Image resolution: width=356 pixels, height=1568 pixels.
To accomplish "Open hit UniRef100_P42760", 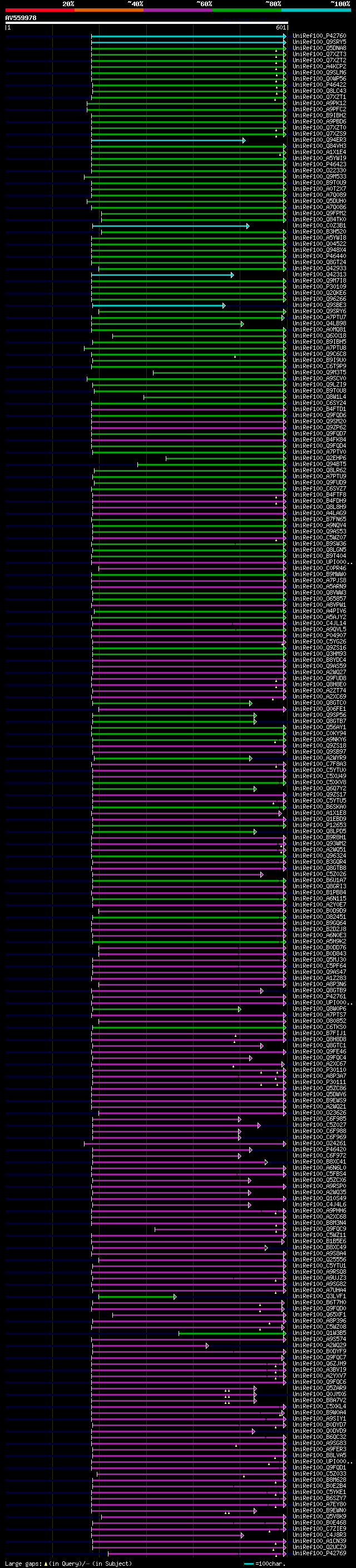I will tap(319, 36).
